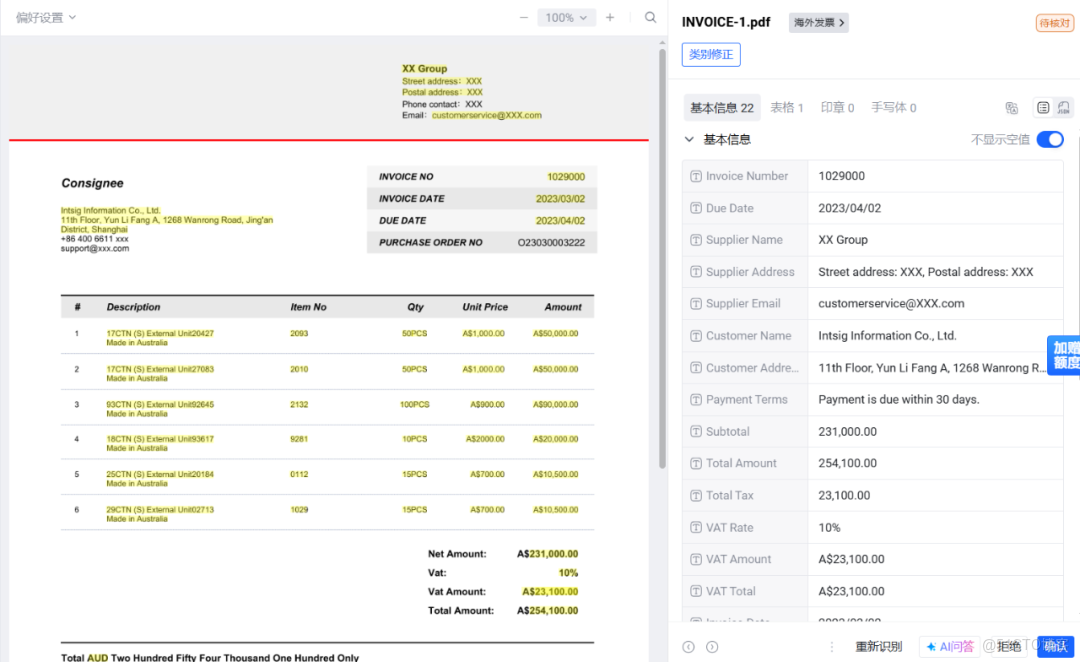Open the 海外发票 type selector

(817, 20)
